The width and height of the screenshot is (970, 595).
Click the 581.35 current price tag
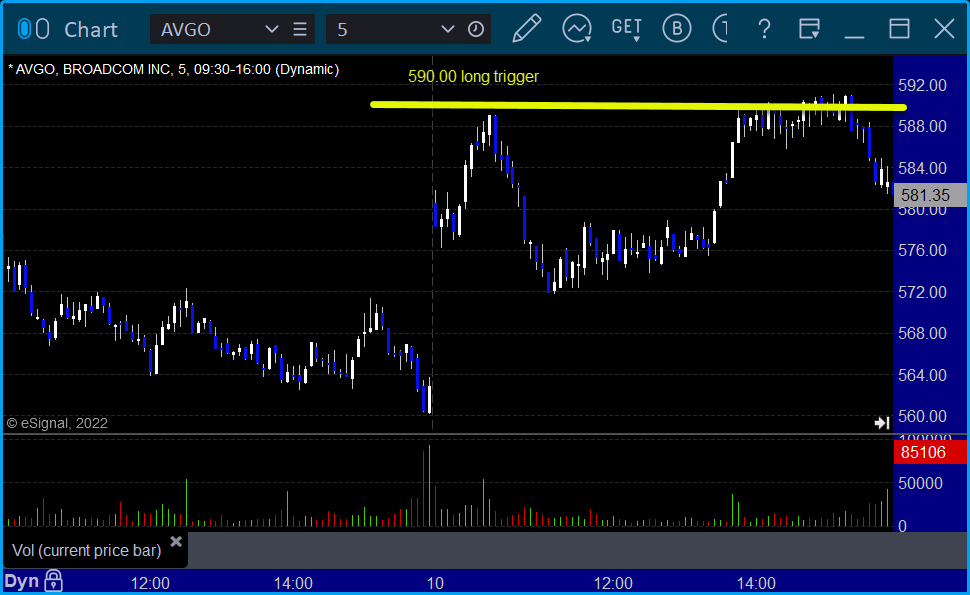pos(929,195)
